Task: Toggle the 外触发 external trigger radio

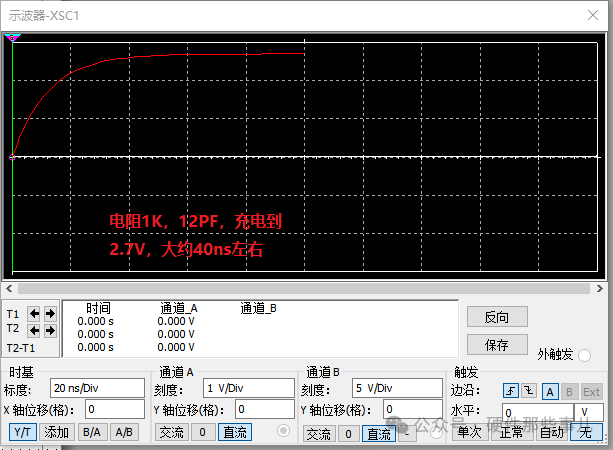Action: [584, 355]
